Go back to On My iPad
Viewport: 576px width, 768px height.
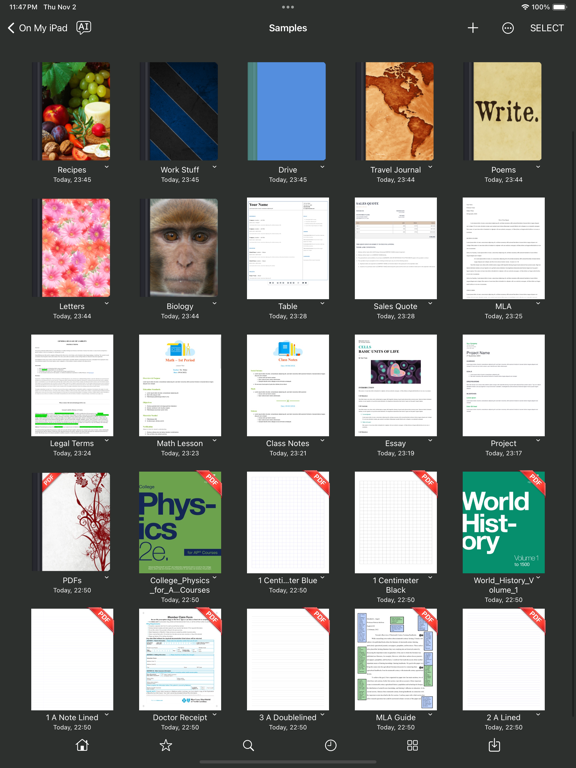38,28
